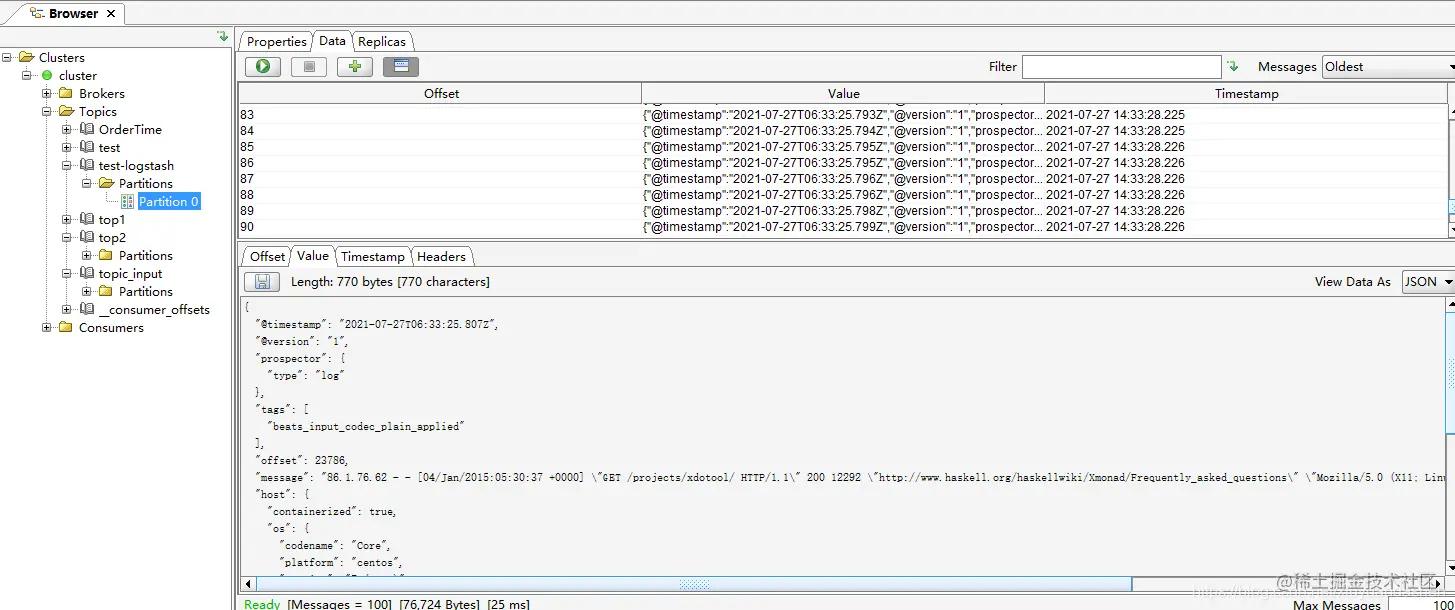Switch to the Properties tab
This screenshot has width=1455, height=610.
pos(276,41)
